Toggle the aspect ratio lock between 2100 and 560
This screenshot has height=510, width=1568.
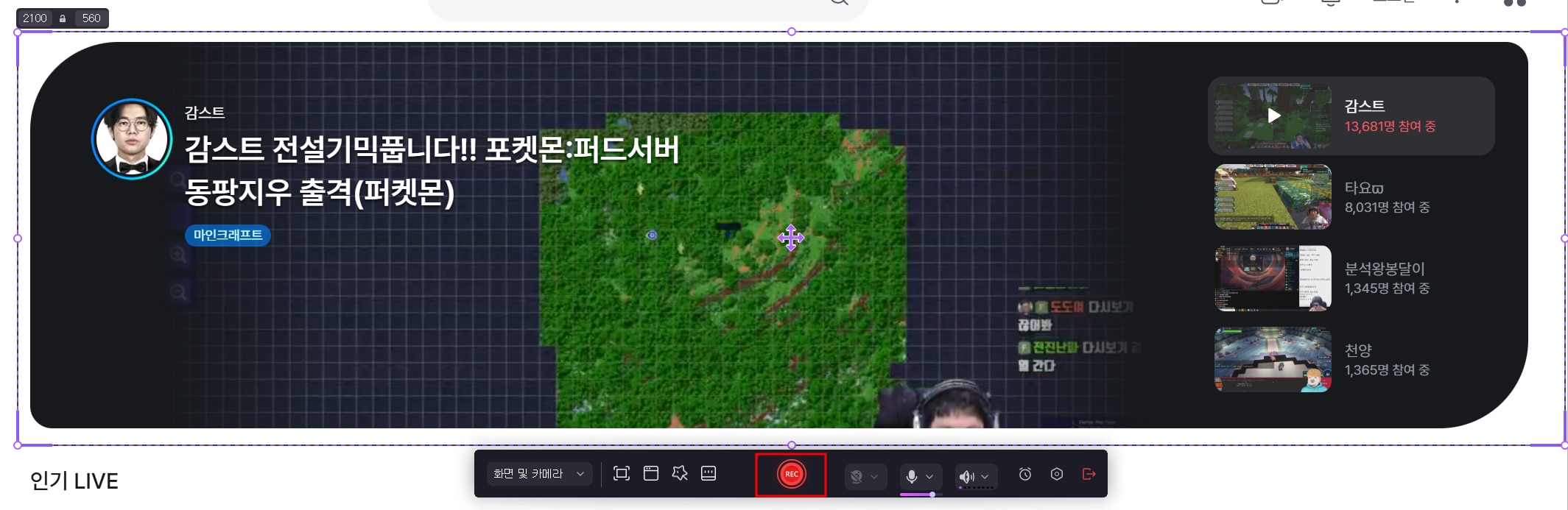click(x=63, y=18)
